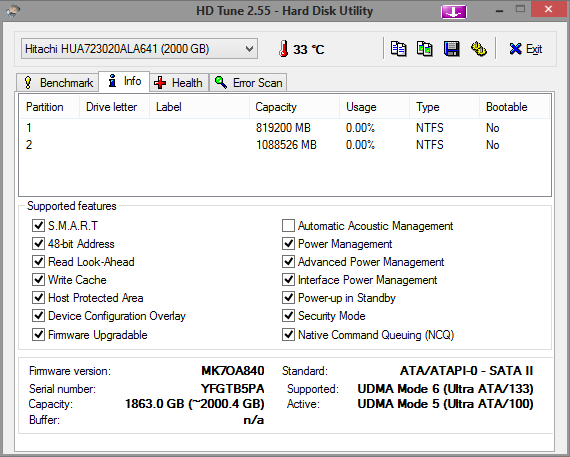Enable Automatic Acoustic Management checkbox
570x457 pixels.
tap(288, 225)
